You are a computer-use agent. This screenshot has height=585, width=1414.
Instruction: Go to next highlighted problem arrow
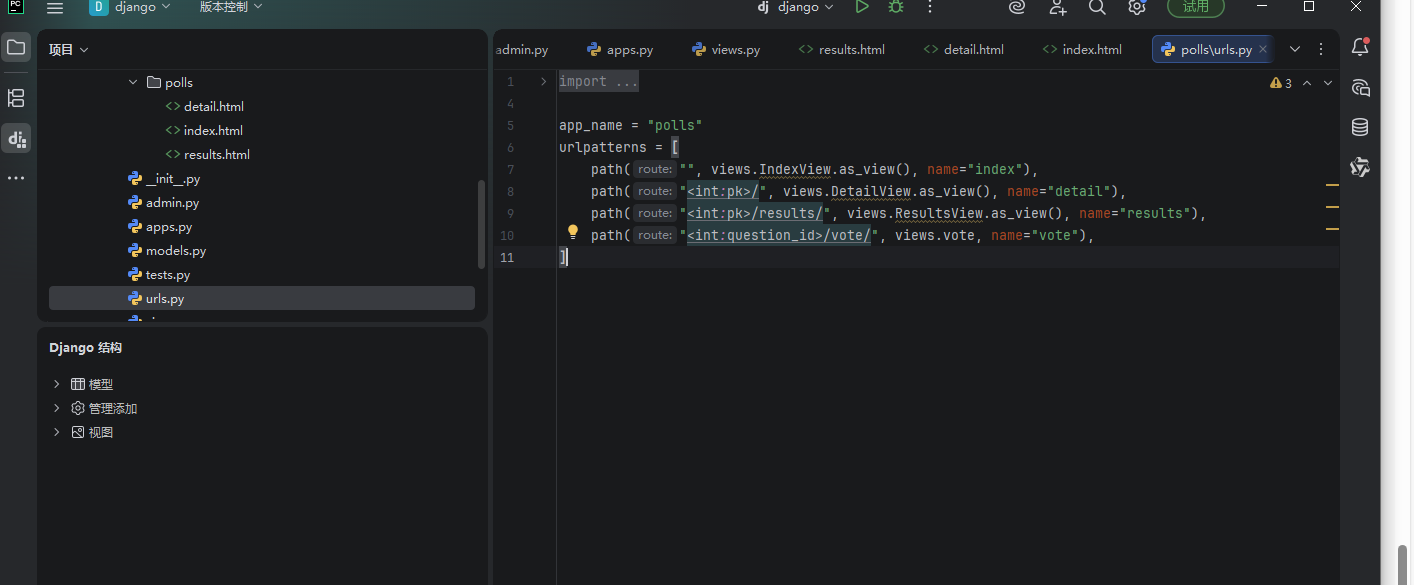1328,83
